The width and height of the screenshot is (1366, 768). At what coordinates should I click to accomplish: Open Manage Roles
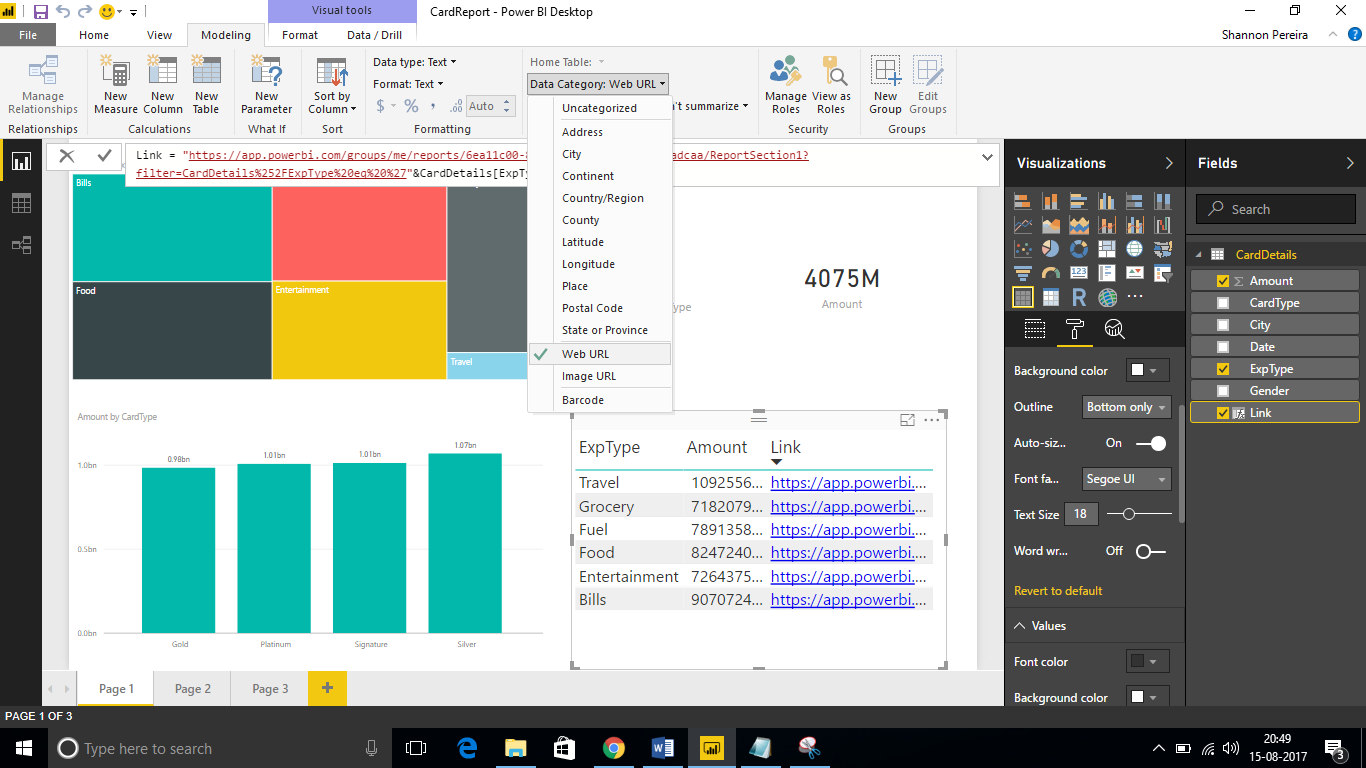tap(786, 85)
